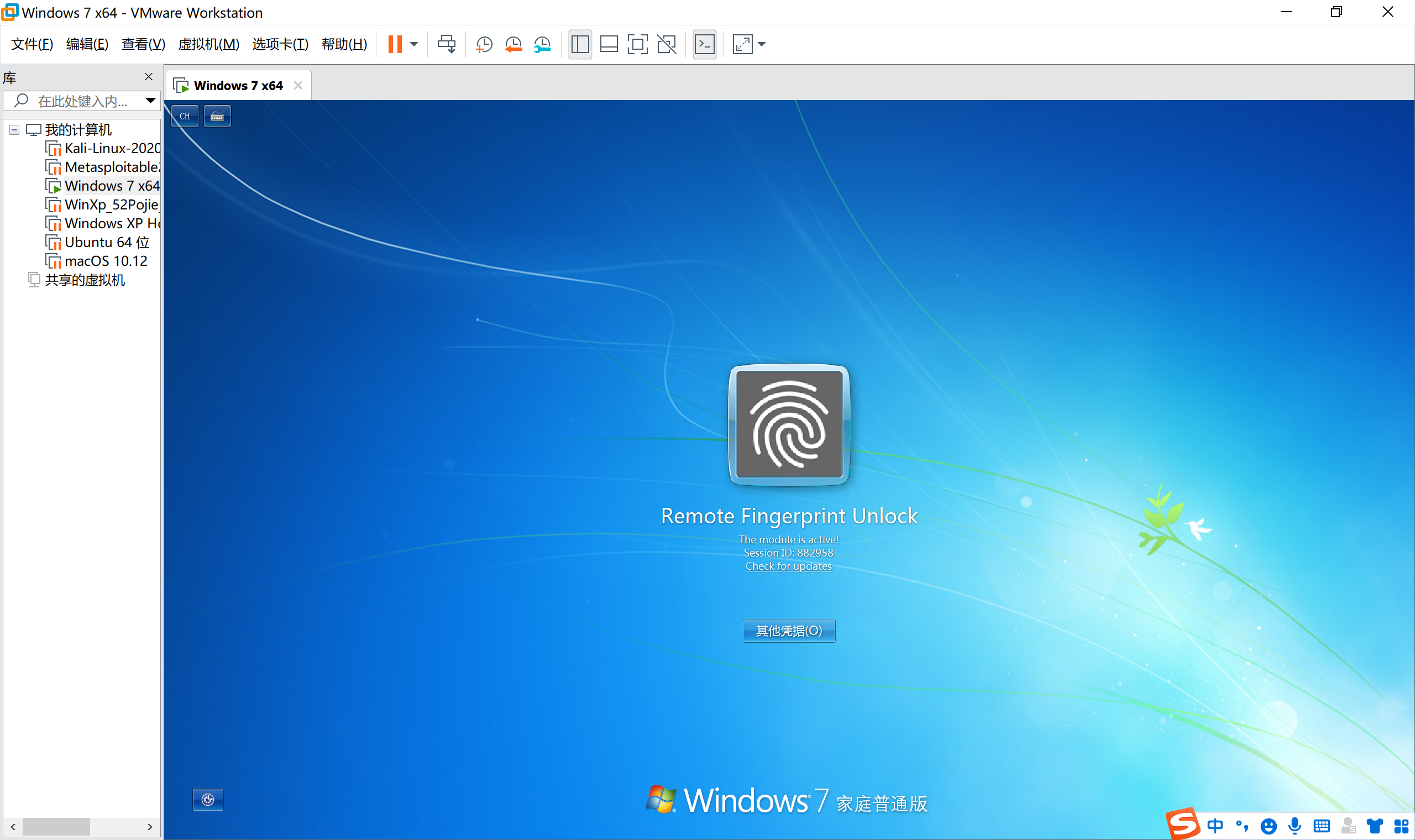Toggle the thumbnail bar view
1415x840 pixels.
[609, 44]
